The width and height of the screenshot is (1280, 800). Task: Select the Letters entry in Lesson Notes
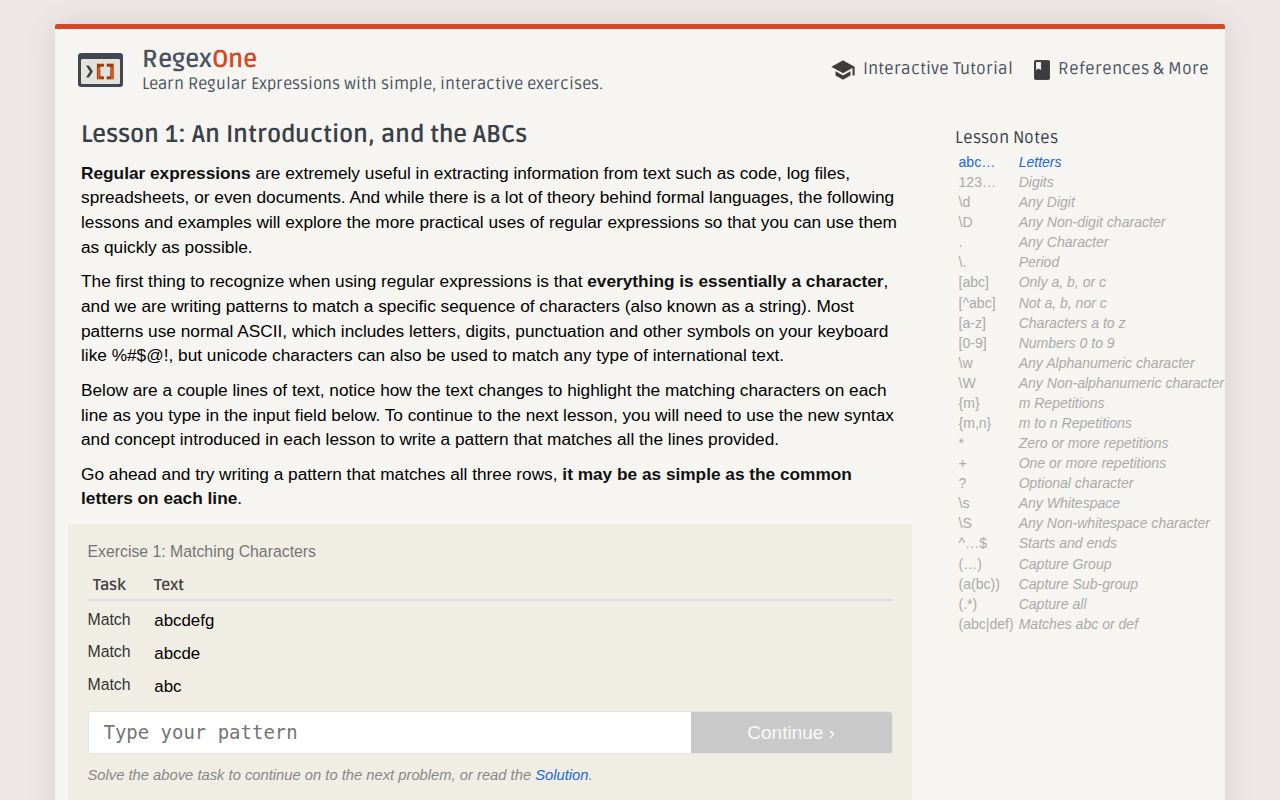tap(1040, 161)
